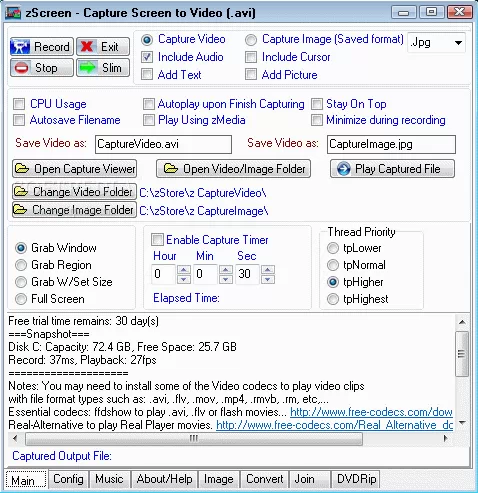Click the C:\zStore\z CaptureVideo\ path text
Screen dimensions: 478x493
[x=203, y=193]
